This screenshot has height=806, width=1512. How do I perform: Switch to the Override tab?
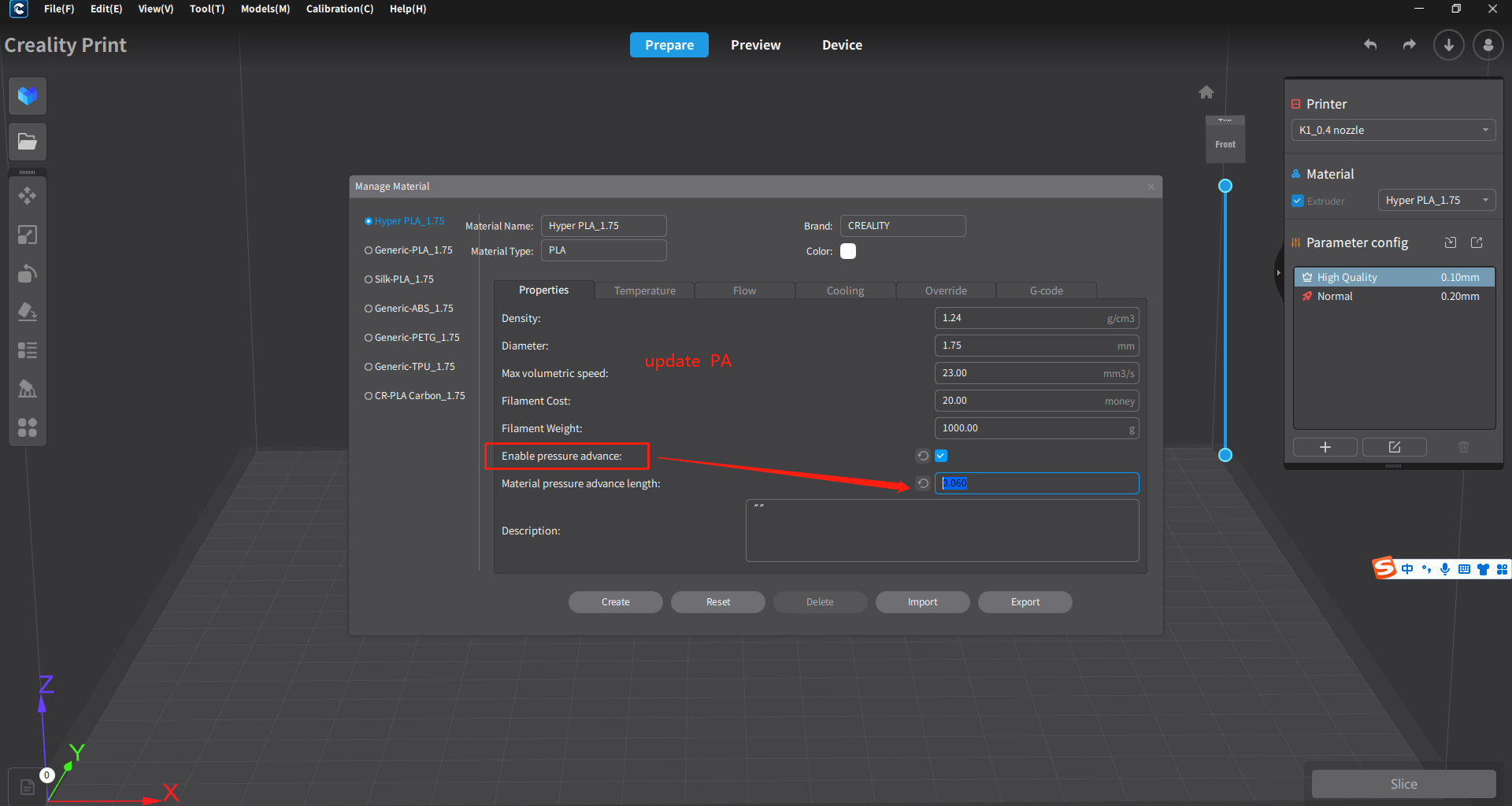(946, 290)
